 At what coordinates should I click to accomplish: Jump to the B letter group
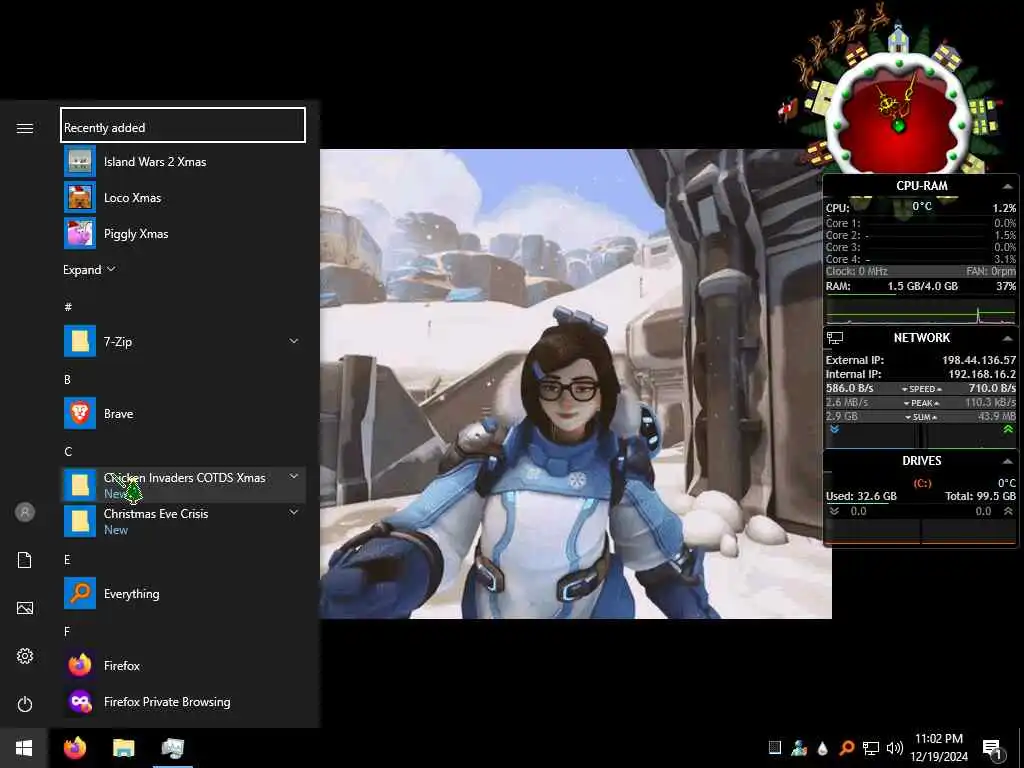67,379
